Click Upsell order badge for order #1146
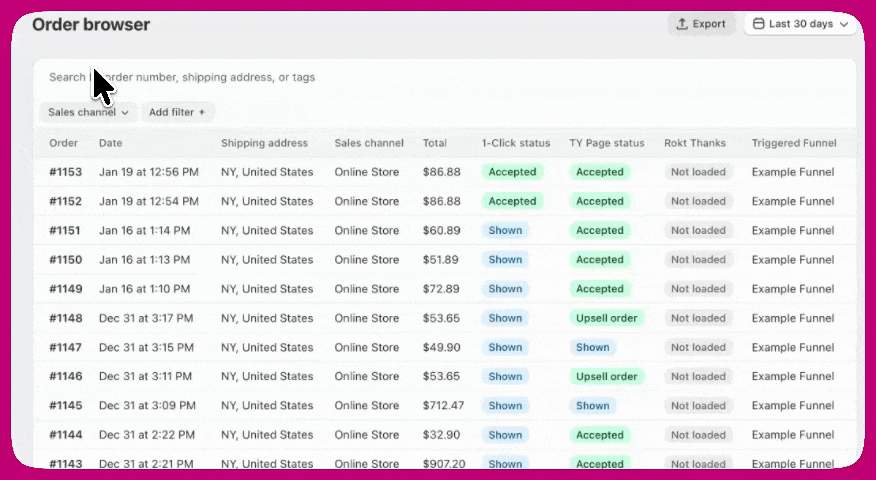876x480 pixels. point(607,377)
